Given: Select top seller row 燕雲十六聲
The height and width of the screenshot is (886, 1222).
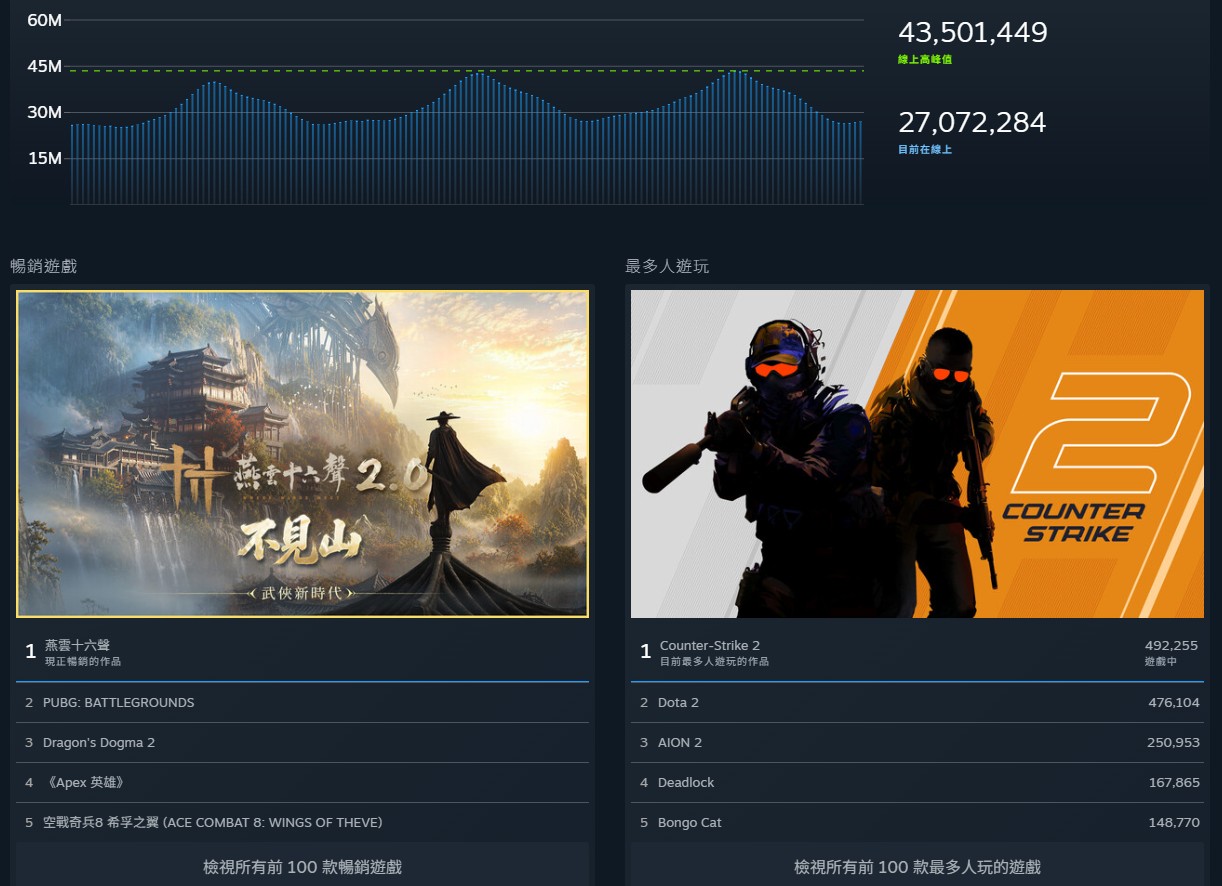Looking at the screenshot, I should pyautogui.click(x=302, y=652).
